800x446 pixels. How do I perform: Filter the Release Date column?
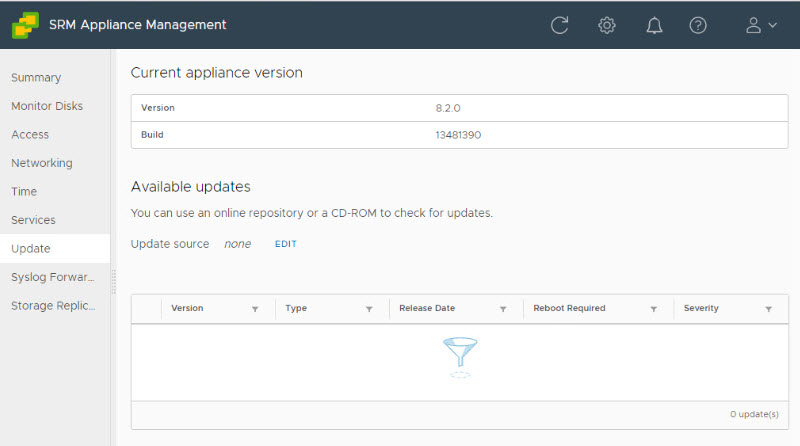[x=503, y=309]
